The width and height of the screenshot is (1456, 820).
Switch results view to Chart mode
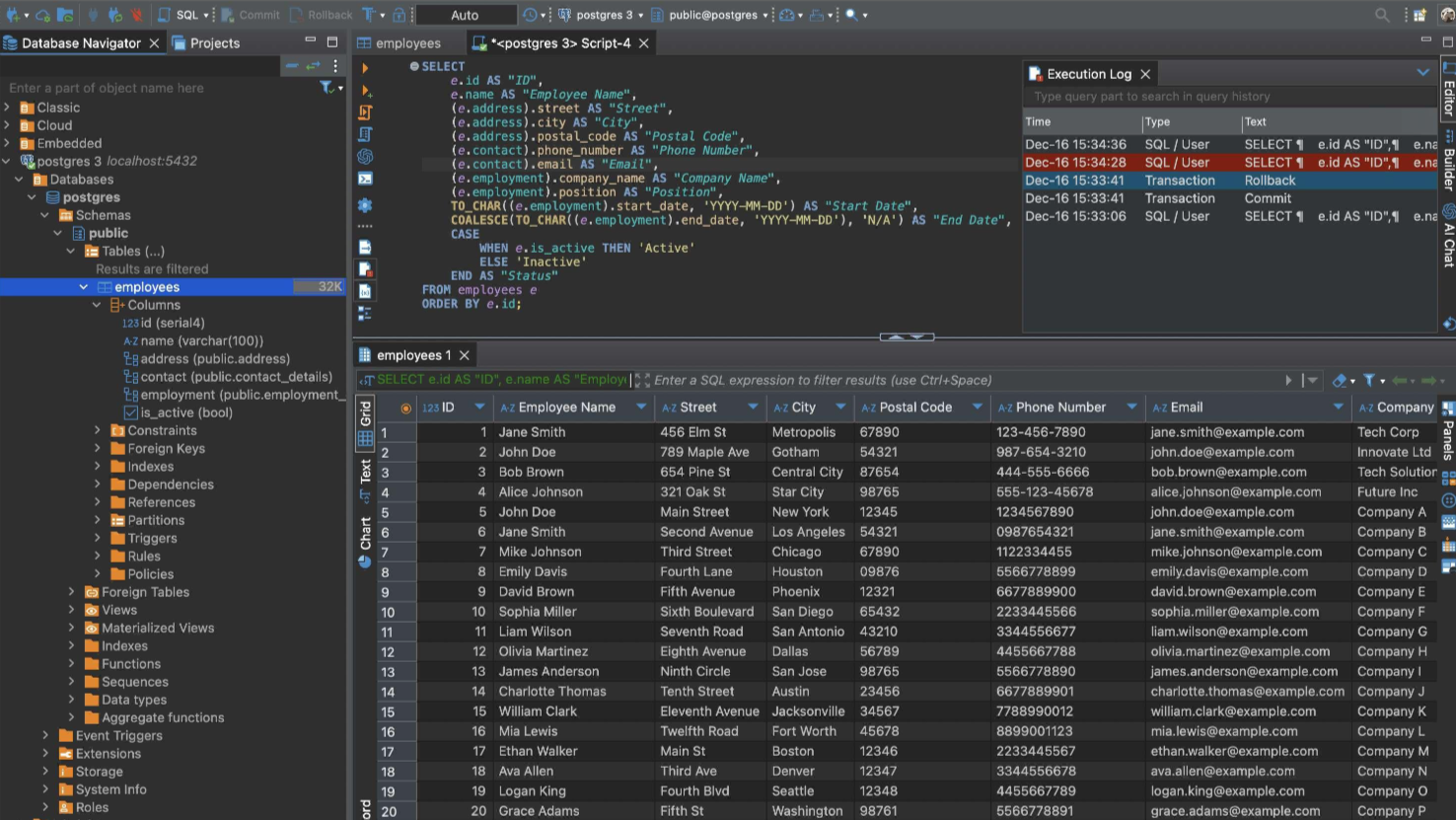365,538
